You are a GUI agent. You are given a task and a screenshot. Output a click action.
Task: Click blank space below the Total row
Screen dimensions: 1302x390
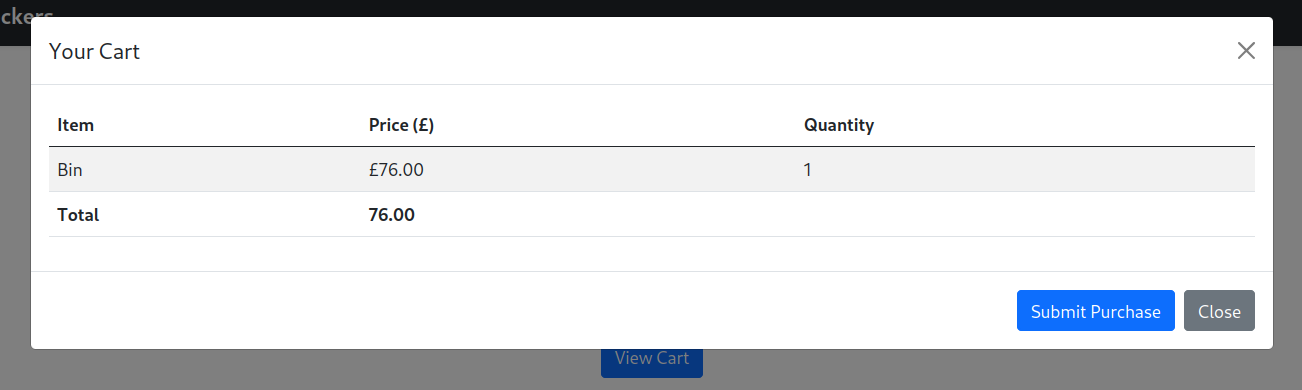pos(652,254)
